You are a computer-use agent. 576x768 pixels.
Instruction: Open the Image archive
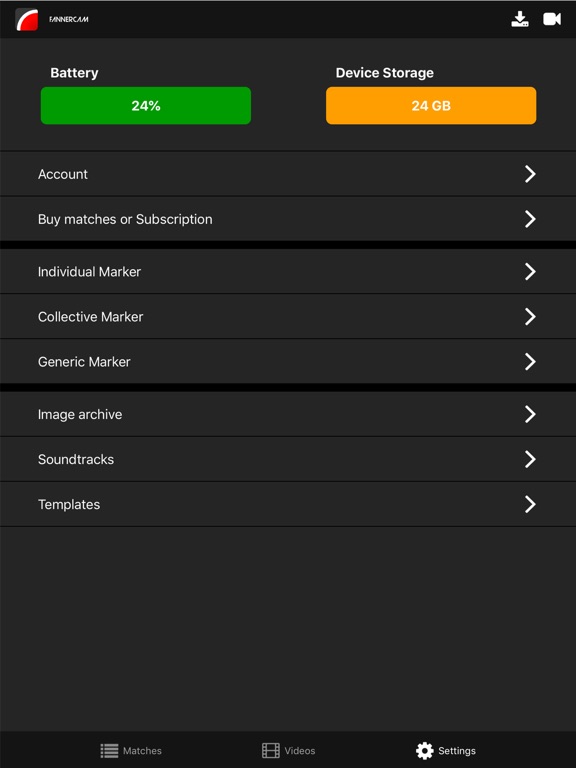(288, 414)
